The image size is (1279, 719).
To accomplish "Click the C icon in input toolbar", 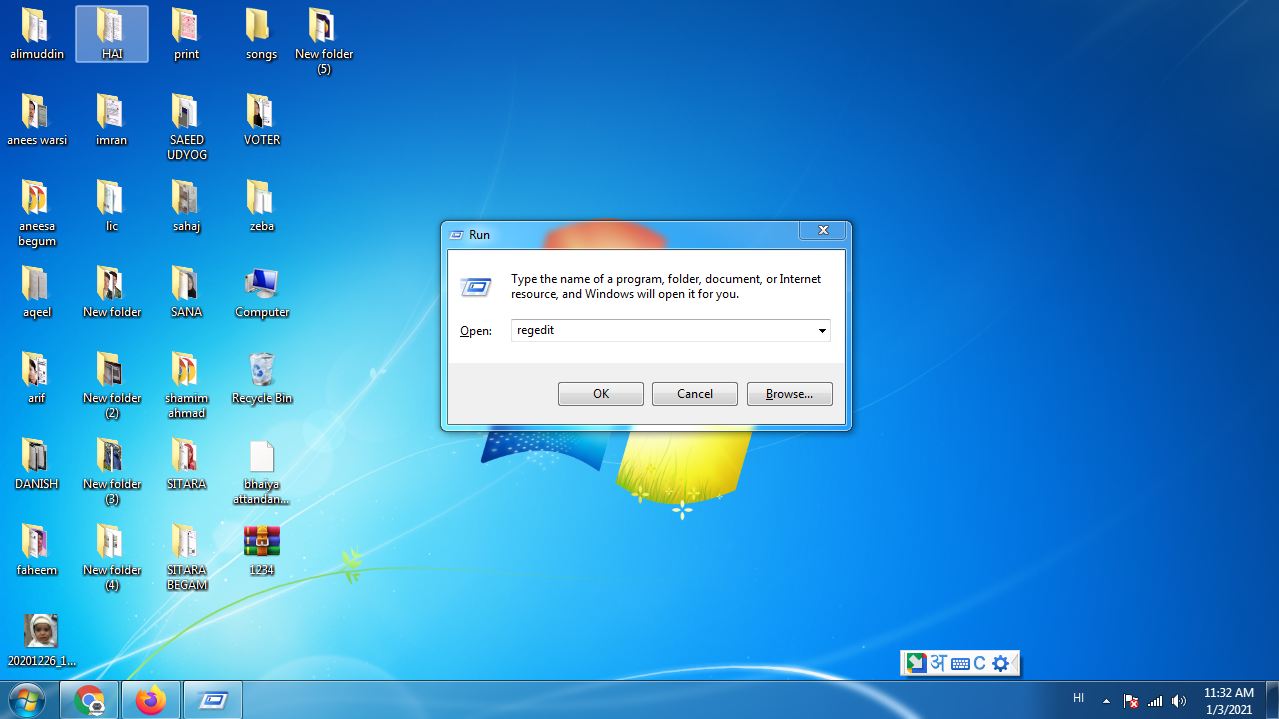I will (980, 663).
